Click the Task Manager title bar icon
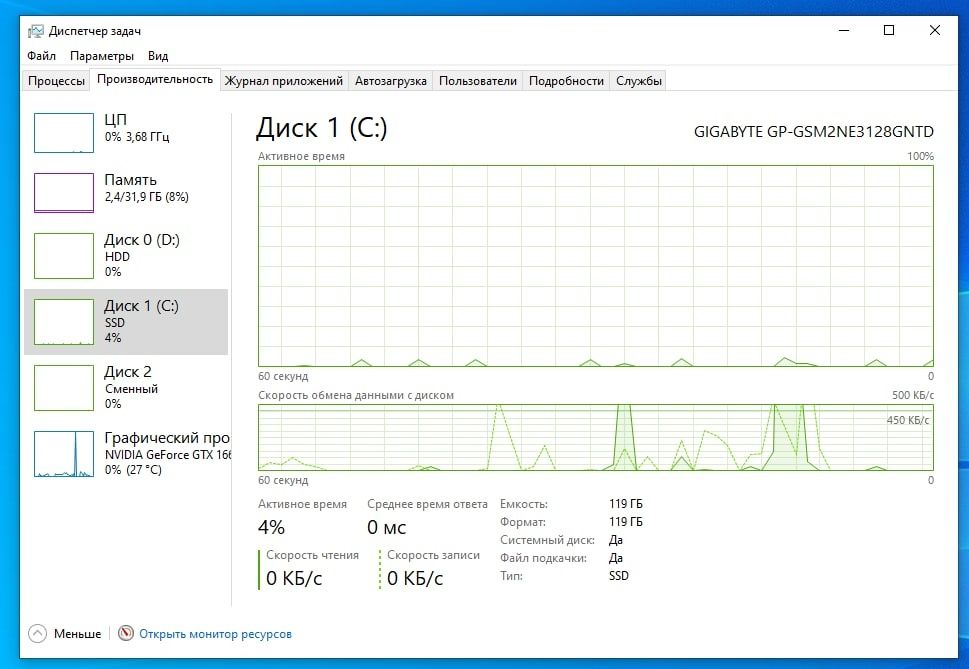 pos(36,30)
